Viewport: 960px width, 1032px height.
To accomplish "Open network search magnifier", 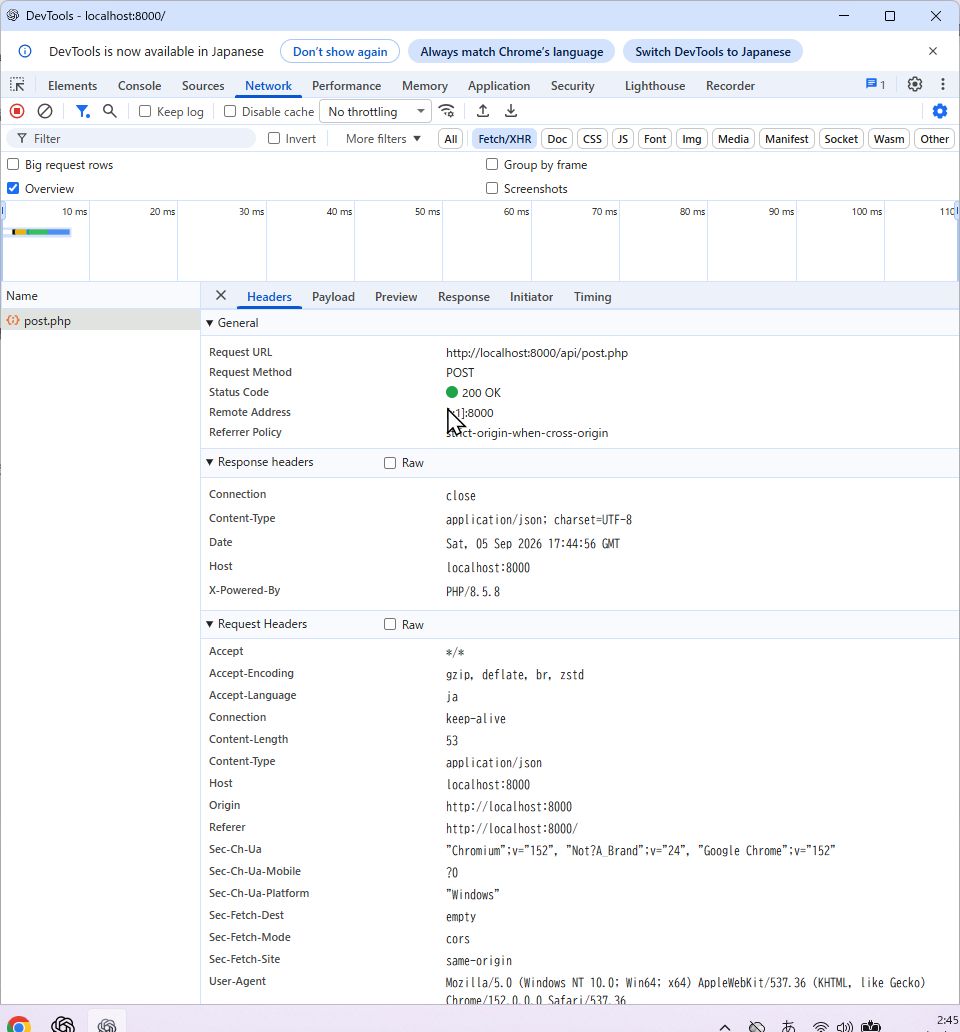I will (x=110, y=111).
